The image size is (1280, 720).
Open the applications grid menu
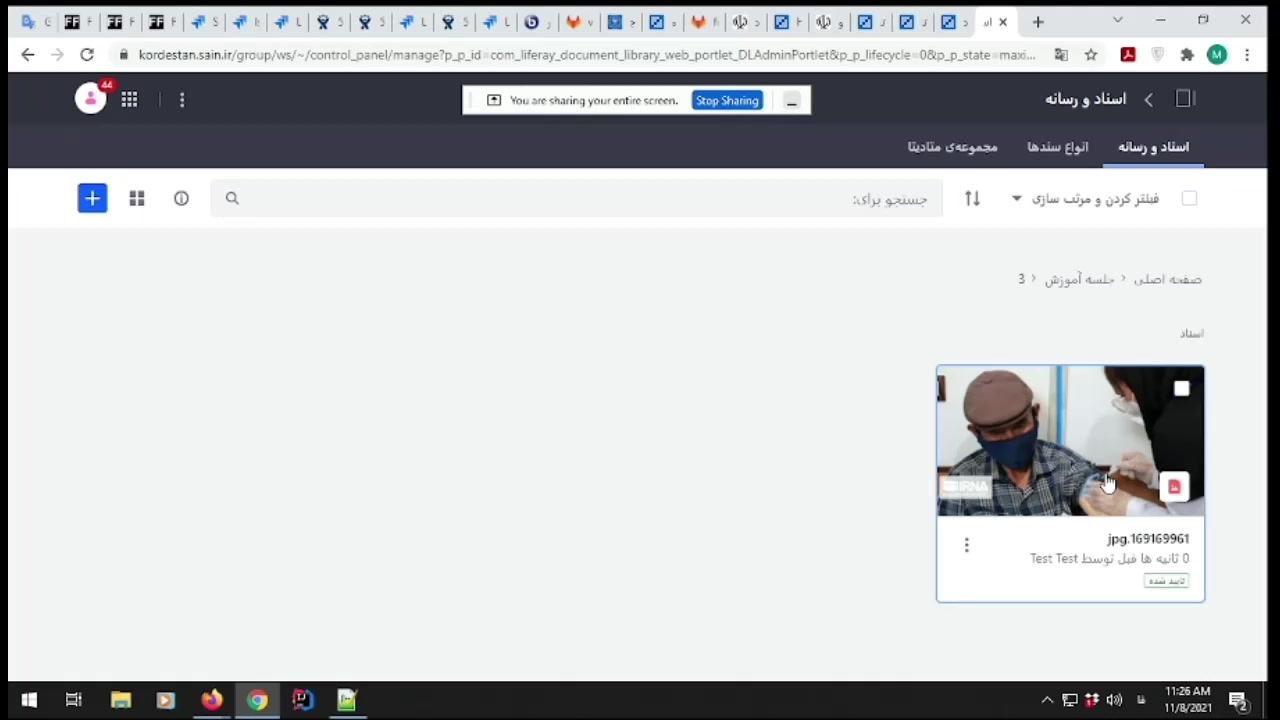point(129,99)
